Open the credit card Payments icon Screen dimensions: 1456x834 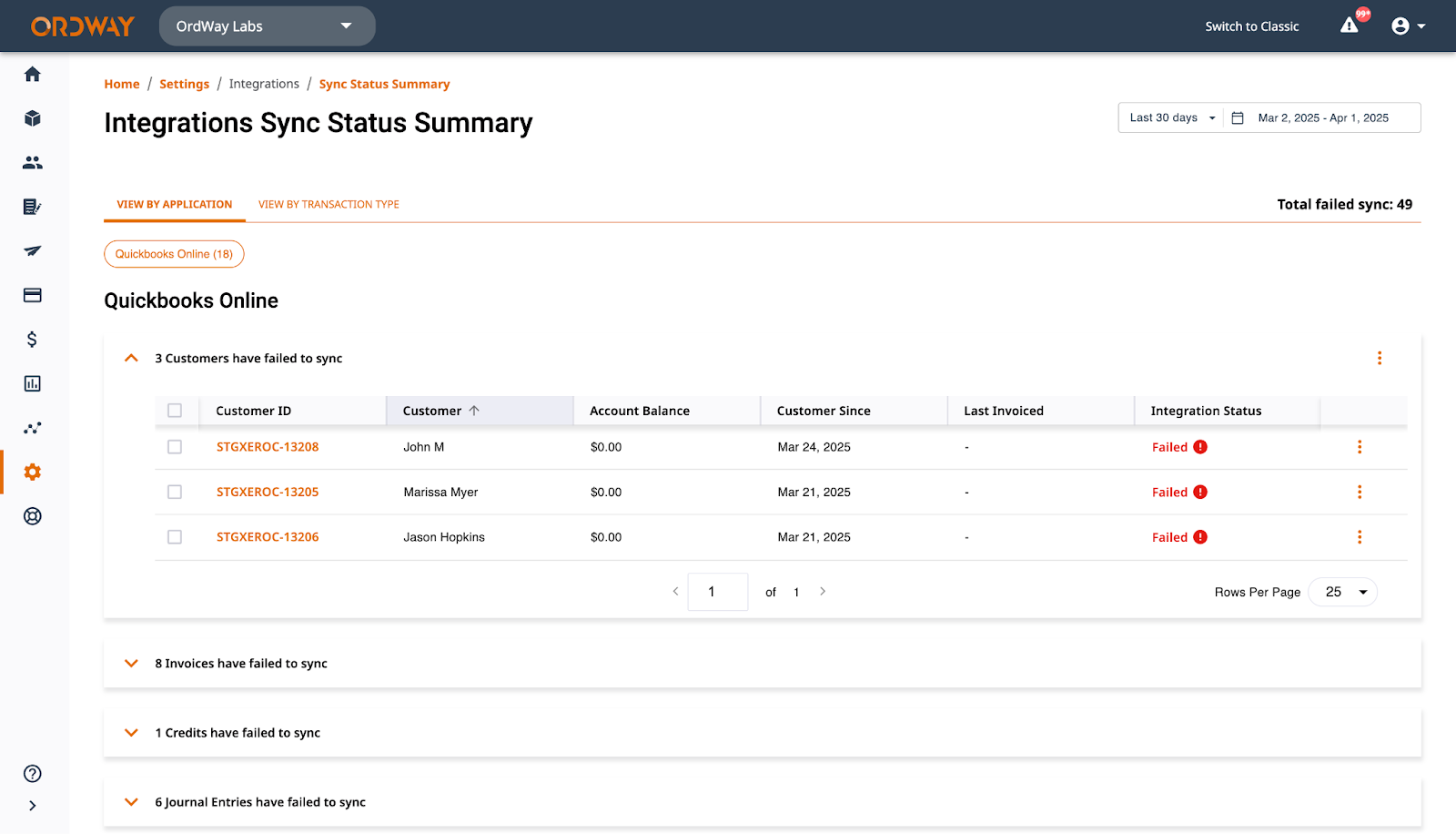33,295
